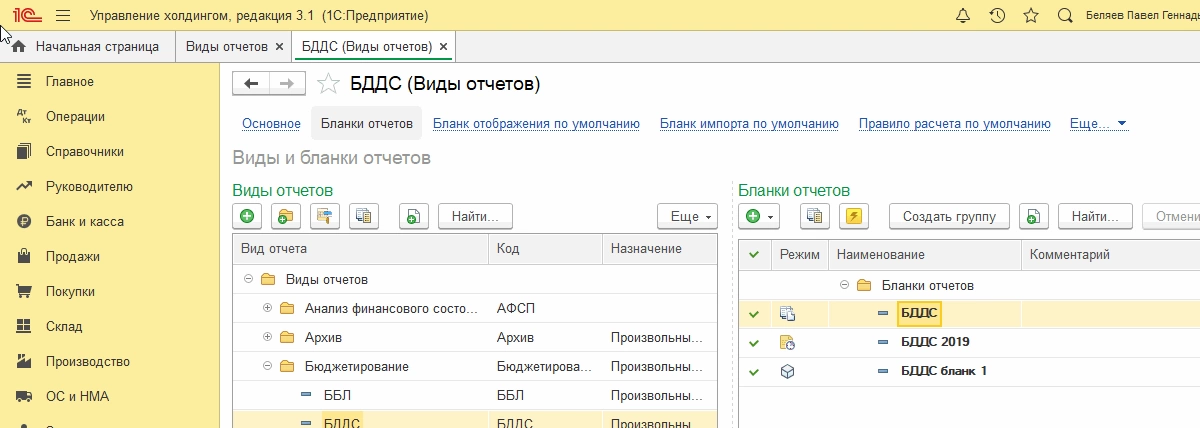The height and width of the screenshot is (428, 1200).
Task: Click the green add button under Виды отчетов
Action: click(x=247, y=215)
